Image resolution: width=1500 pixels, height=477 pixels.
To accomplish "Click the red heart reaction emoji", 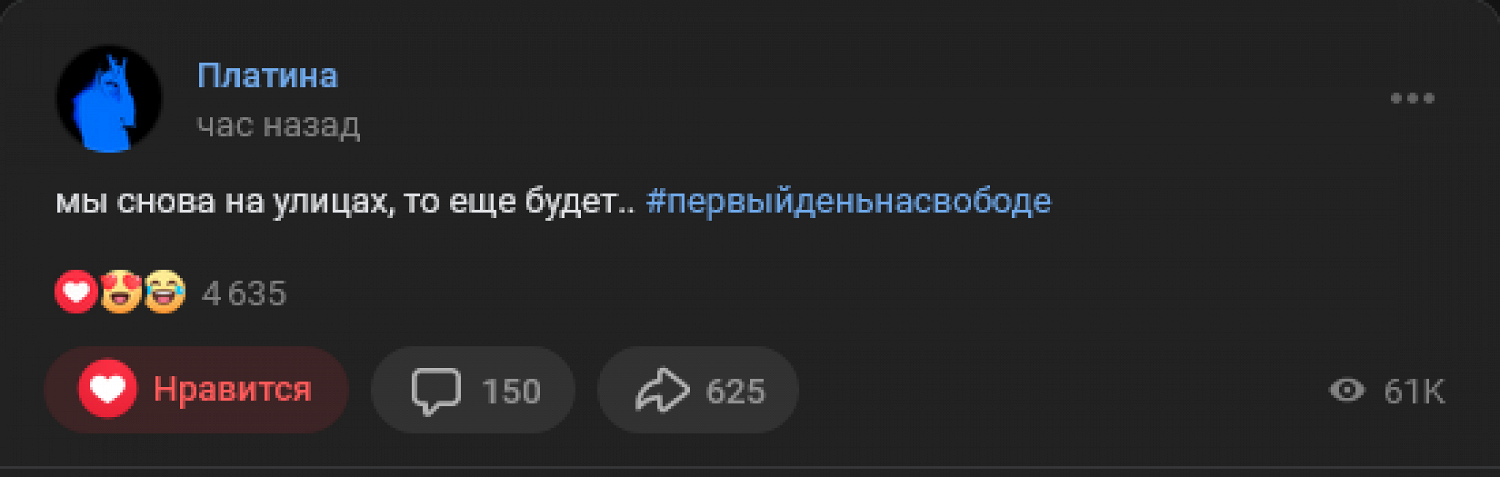I will [76, 293].
